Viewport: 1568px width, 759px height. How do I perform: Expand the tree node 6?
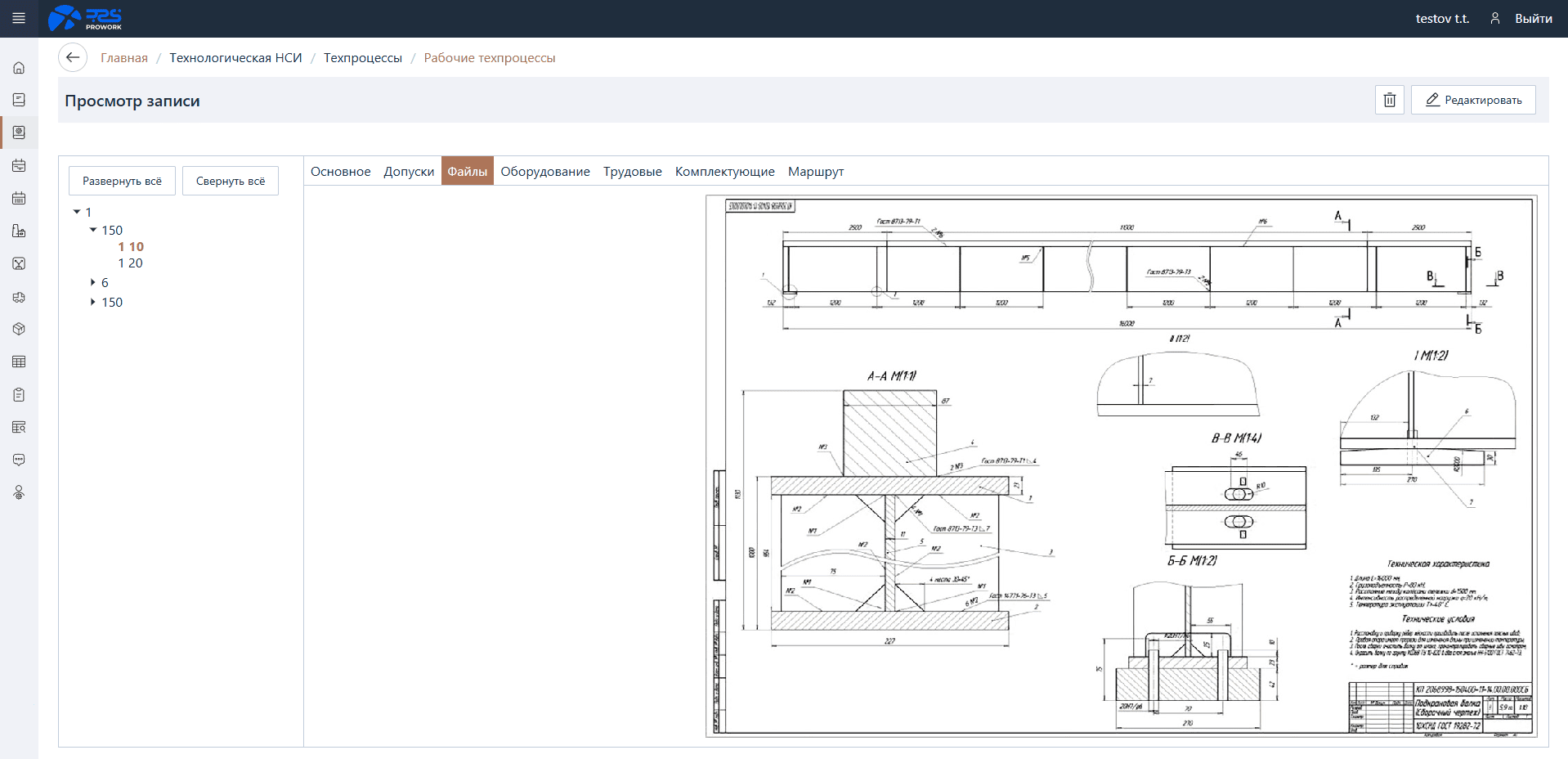[x=93, y=282]
